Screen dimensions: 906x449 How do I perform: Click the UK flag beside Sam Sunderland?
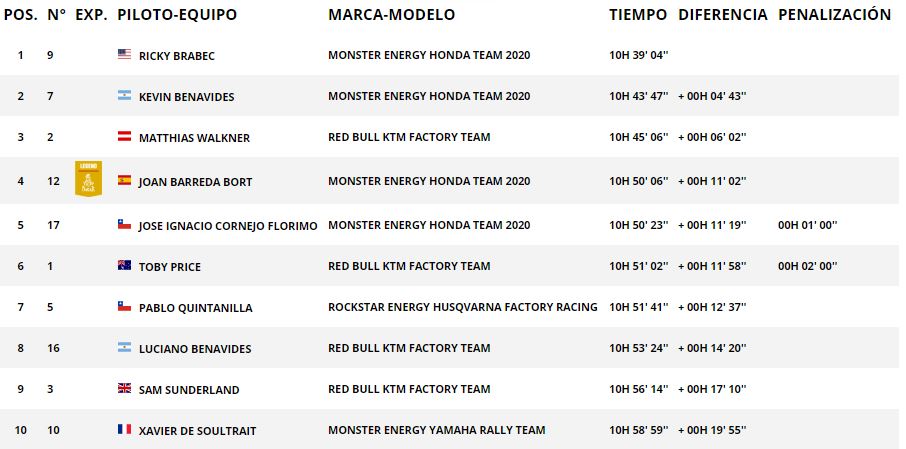124,389
